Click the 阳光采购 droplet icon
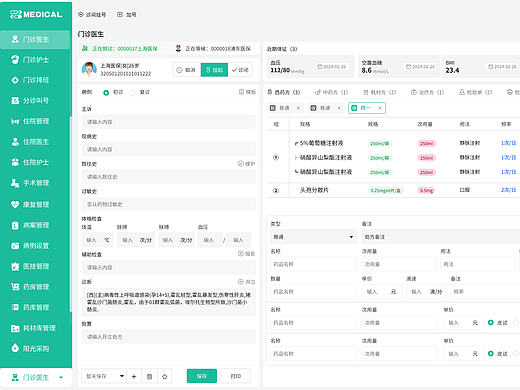The image size is (520, 390). pyautogui.click(x=15, y=348)
